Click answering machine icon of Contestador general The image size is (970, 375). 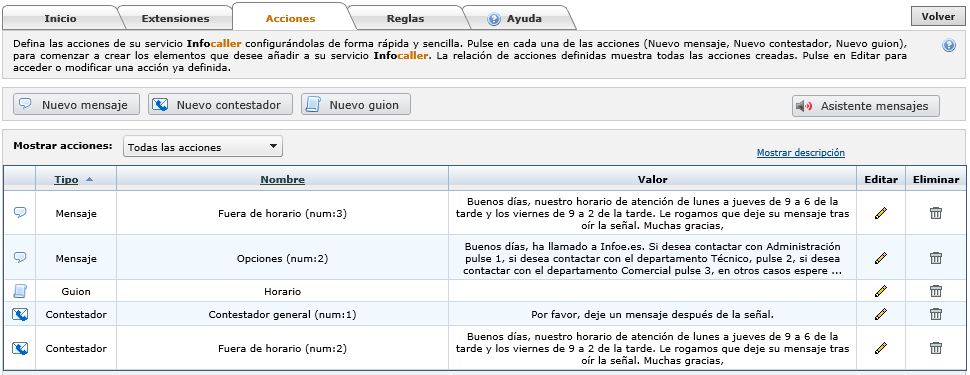20,314
